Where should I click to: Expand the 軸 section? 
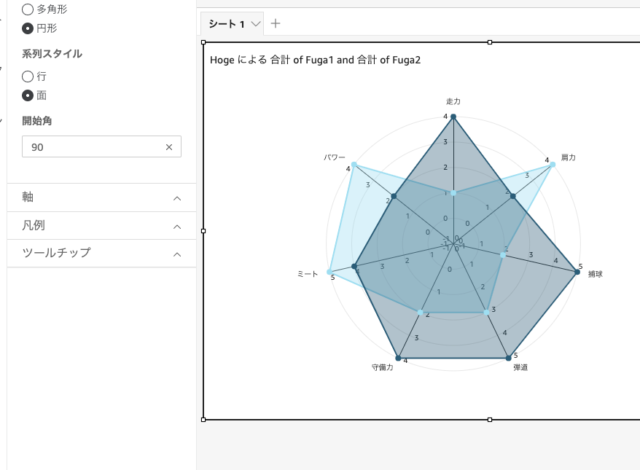(102, 197)
